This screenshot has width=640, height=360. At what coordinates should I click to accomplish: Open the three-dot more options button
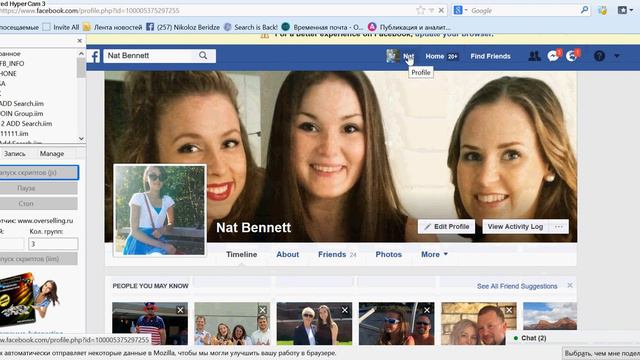click(x=559, y=227)
